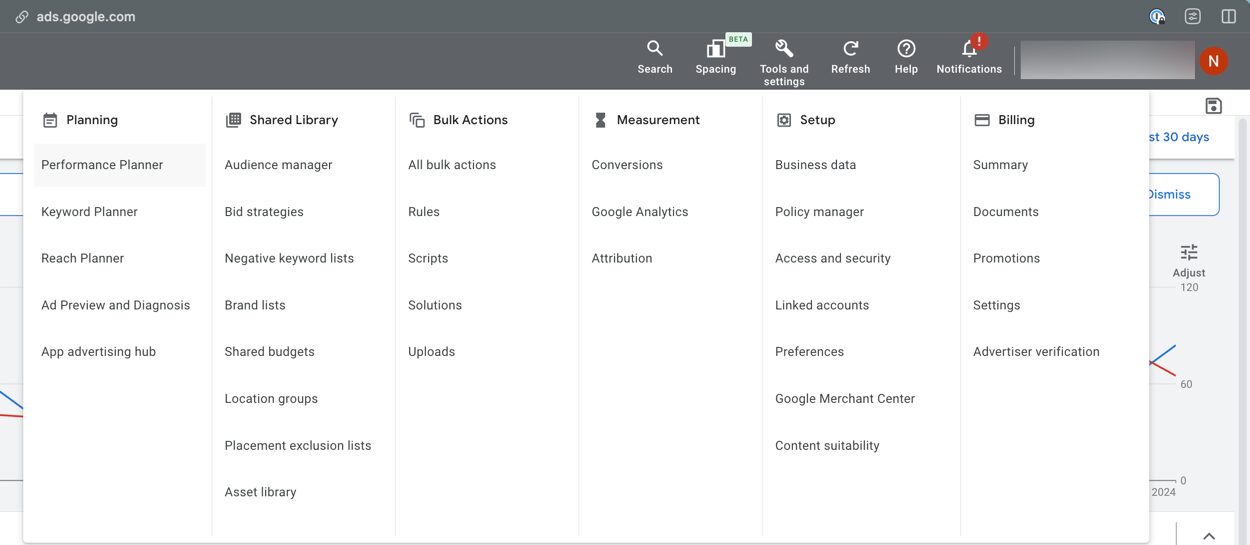Image resolution: width=1250 pixels, height=545 pixels.
Task: Open Asset library
Action: [x=260, y=492]
